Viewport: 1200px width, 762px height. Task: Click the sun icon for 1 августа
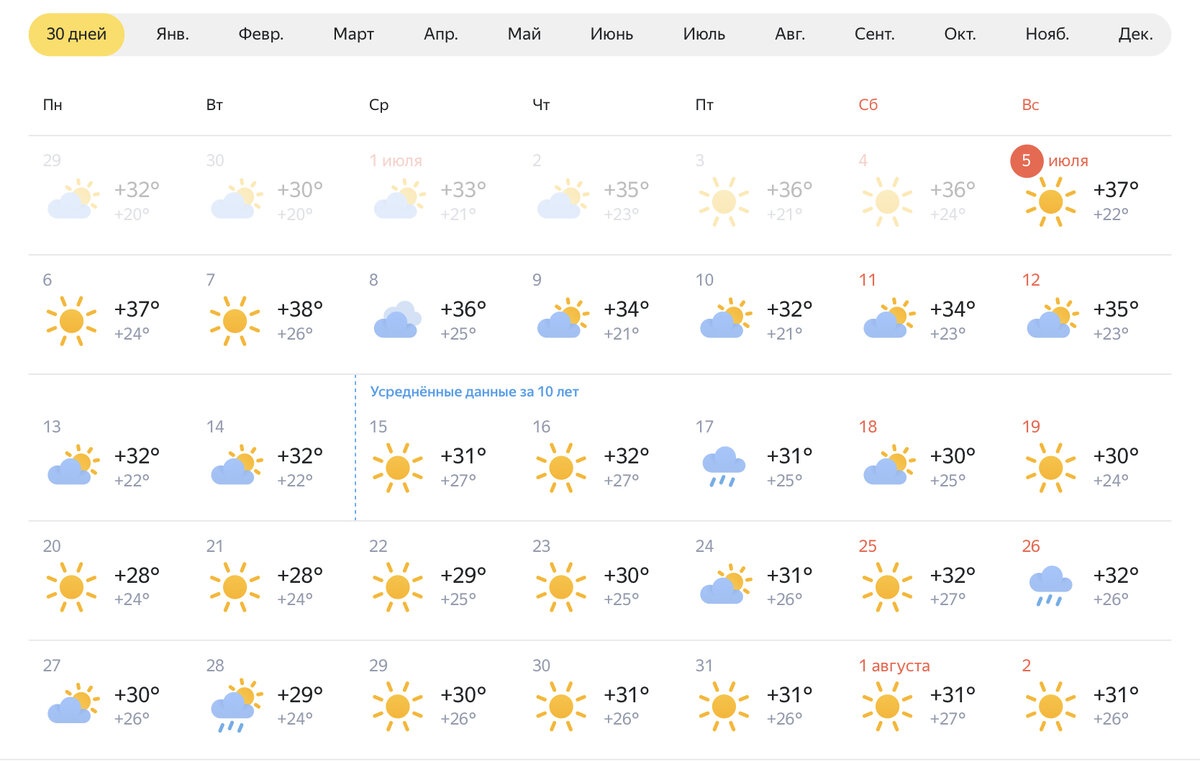point(887,706)
